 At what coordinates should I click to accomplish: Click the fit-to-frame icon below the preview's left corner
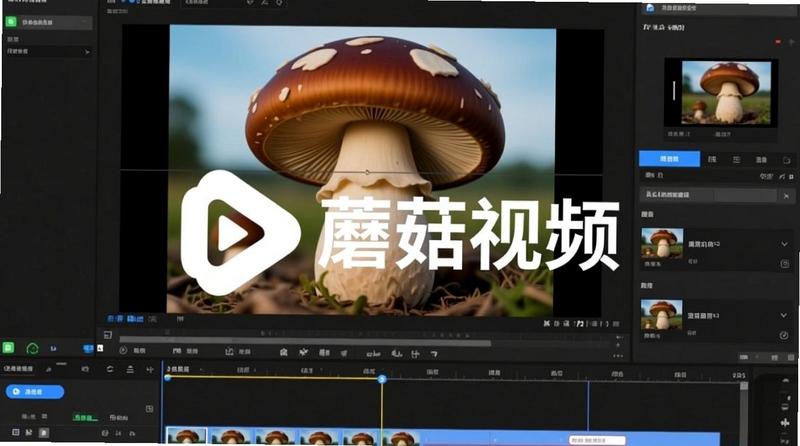(108, 335)
